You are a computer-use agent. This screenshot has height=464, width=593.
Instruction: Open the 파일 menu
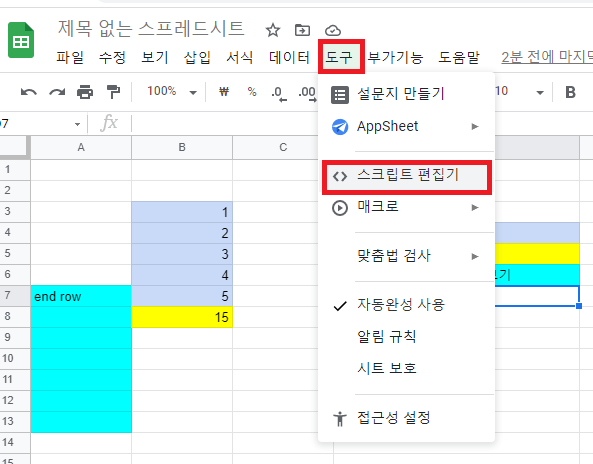[70, 57]
